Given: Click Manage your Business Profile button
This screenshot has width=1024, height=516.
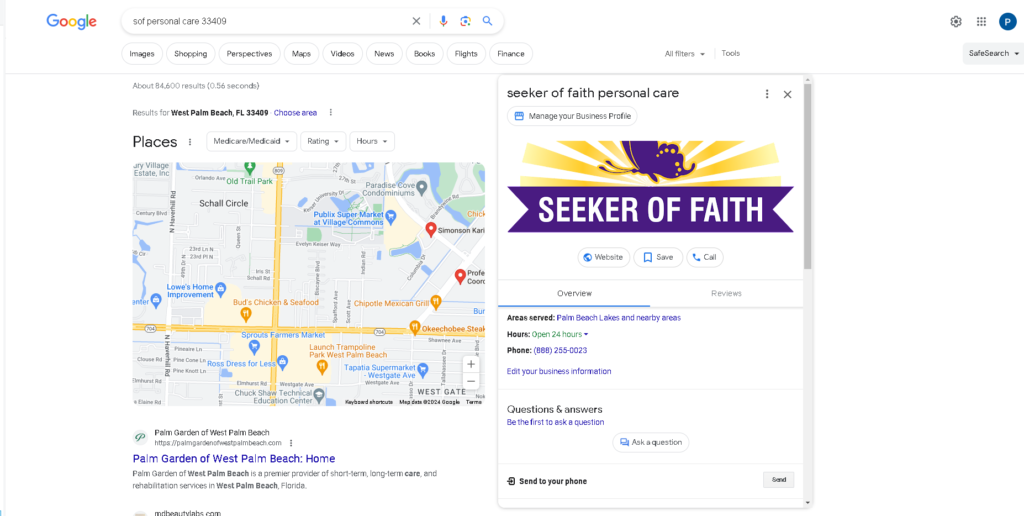Looking at the screenshot, I should 572,116.
